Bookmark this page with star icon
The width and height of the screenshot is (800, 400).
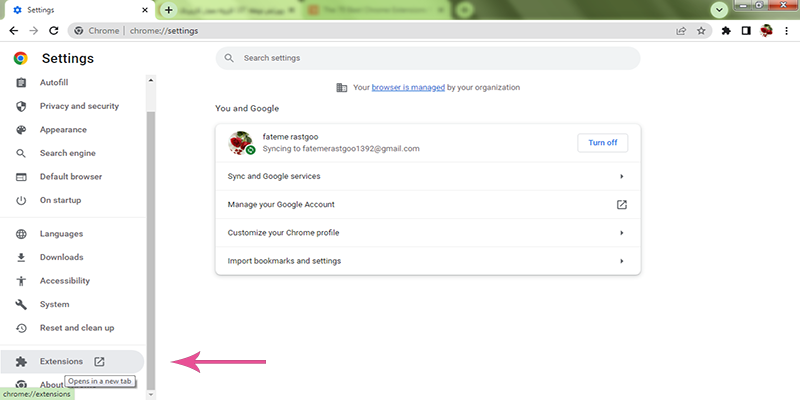pos(701,31)
